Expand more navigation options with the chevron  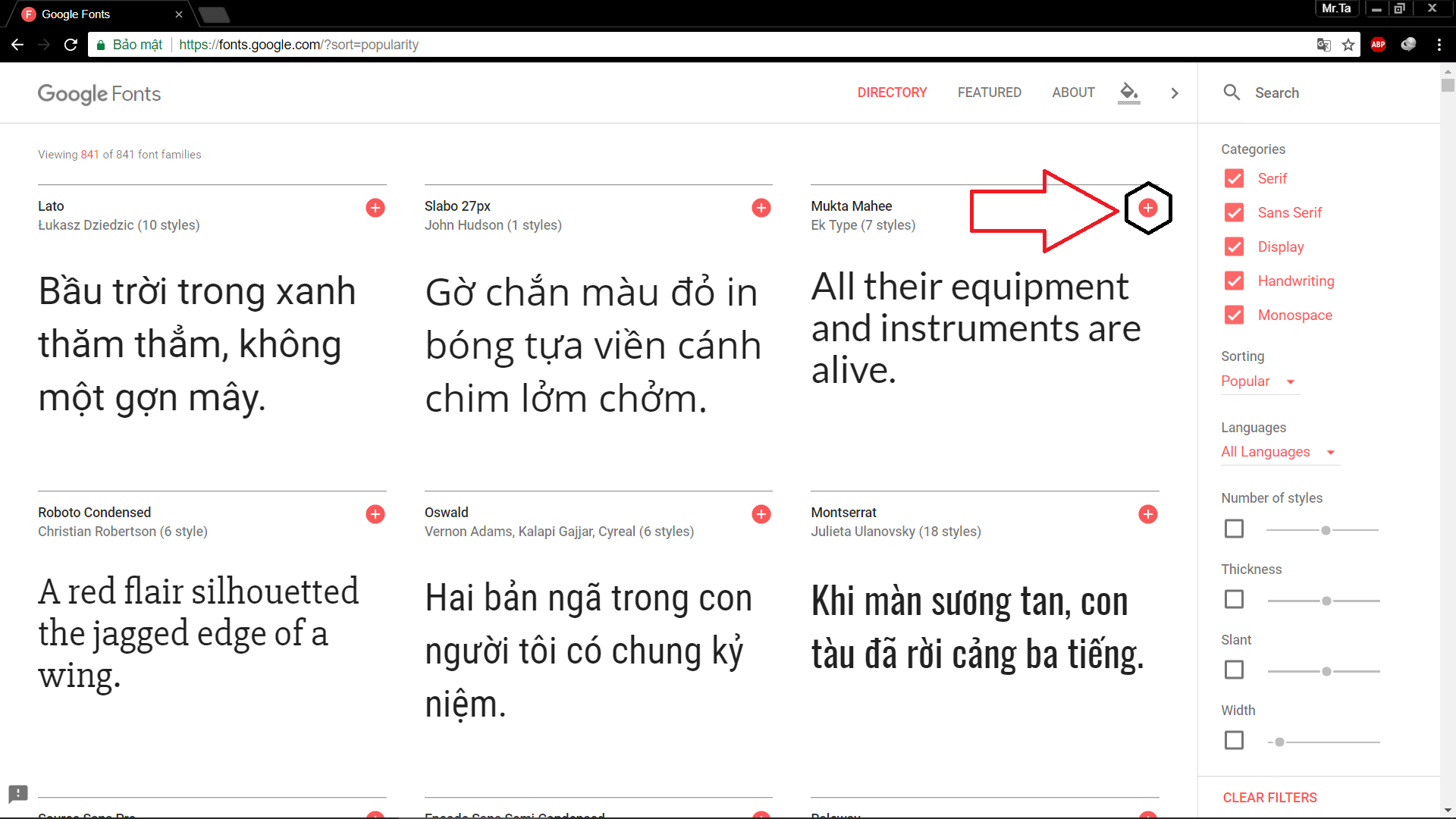pyautogui.click(x=1174, y=93)
